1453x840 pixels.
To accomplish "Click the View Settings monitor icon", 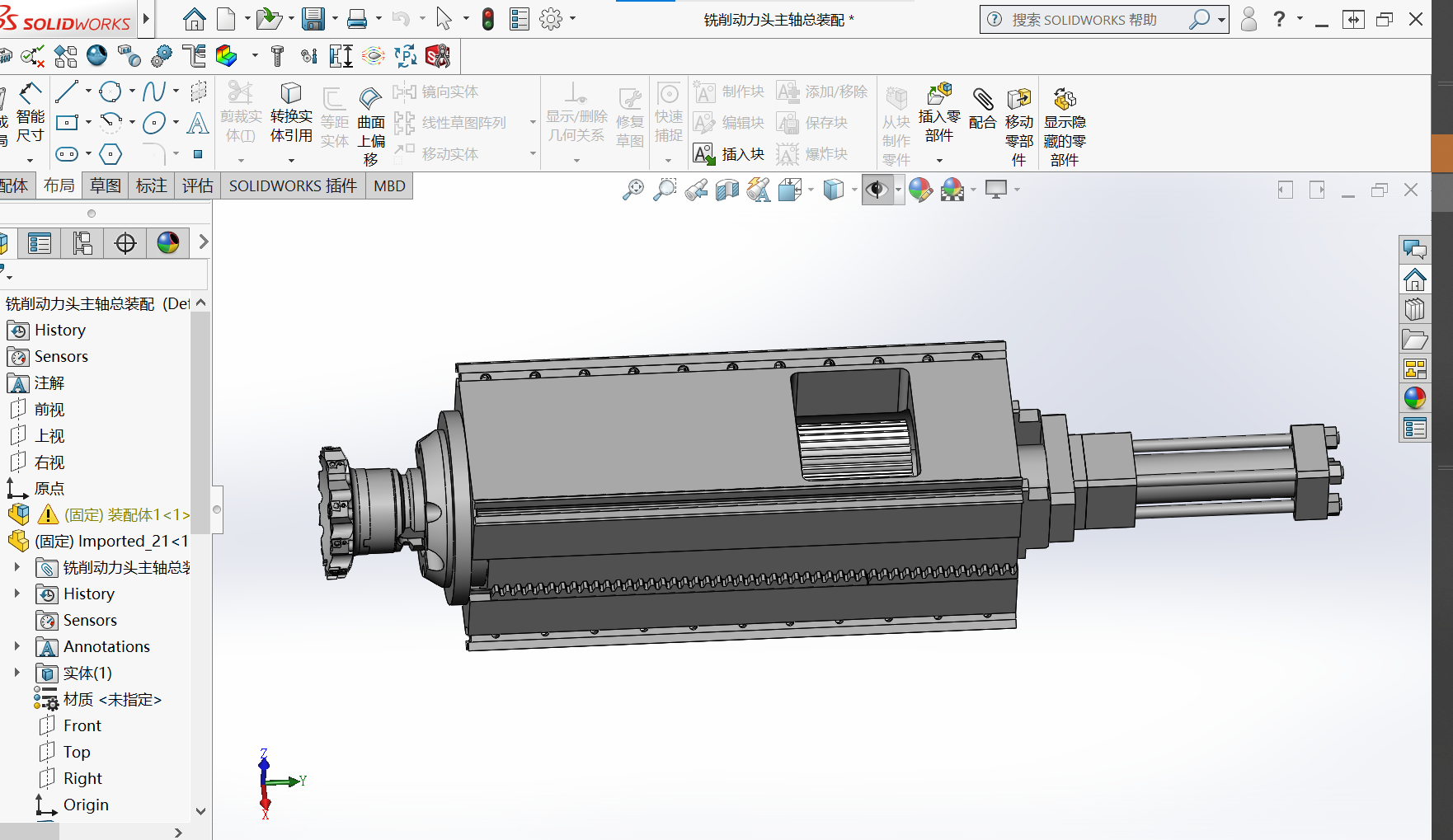I will tap(996, 190).
